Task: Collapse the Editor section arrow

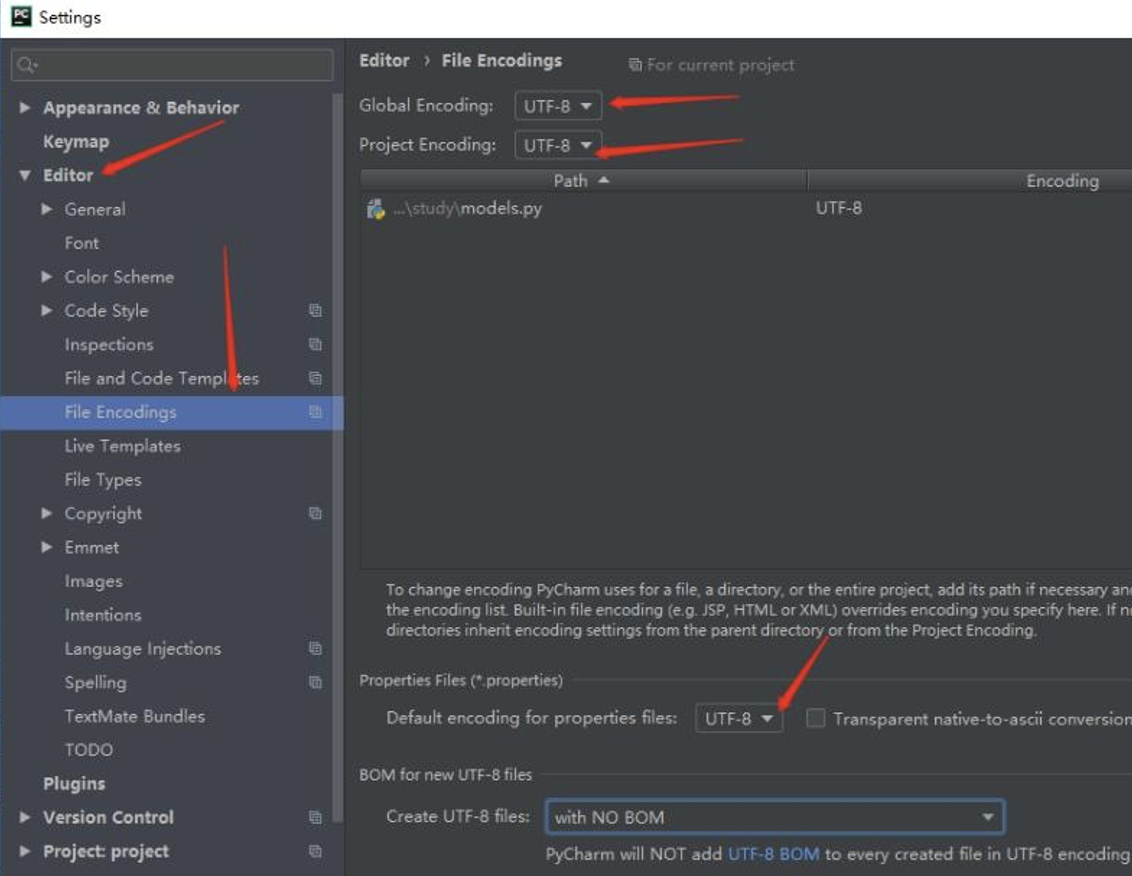Action: (25, 175)
